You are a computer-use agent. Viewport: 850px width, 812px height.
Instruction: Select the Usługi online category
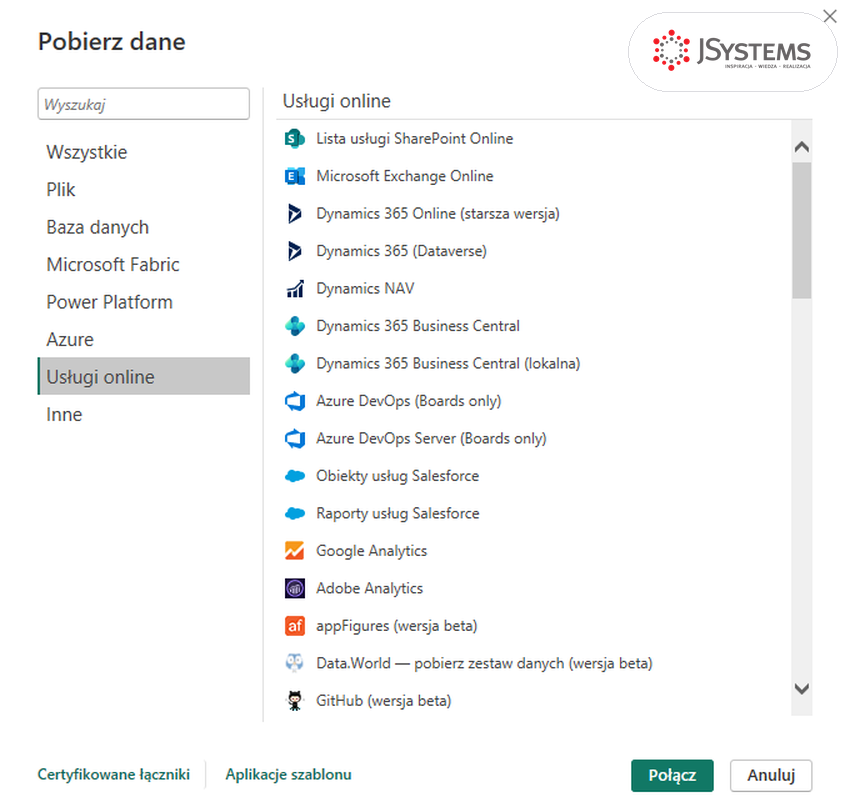click(144, 376)
